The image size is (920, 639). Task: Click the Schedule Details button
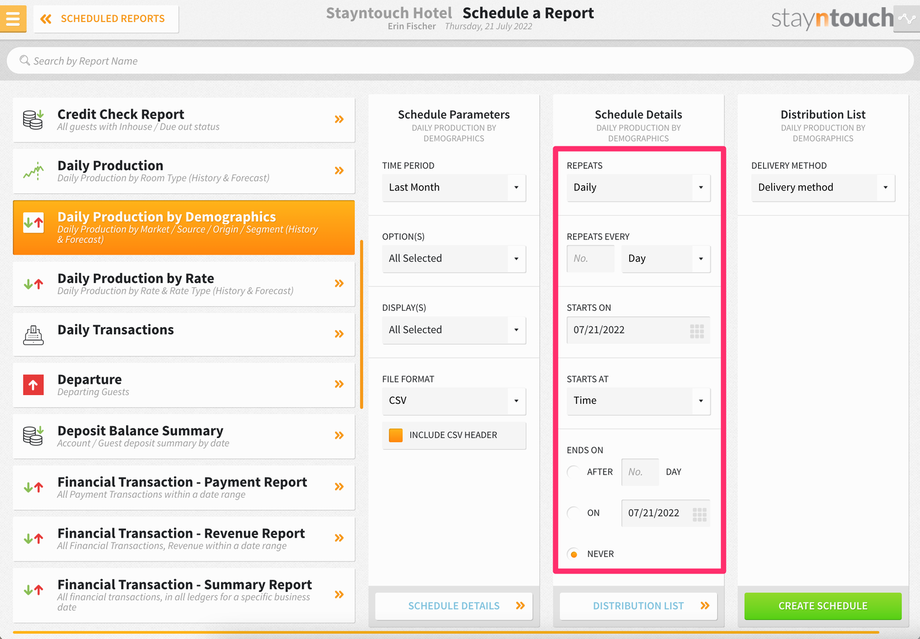(454, 606)
